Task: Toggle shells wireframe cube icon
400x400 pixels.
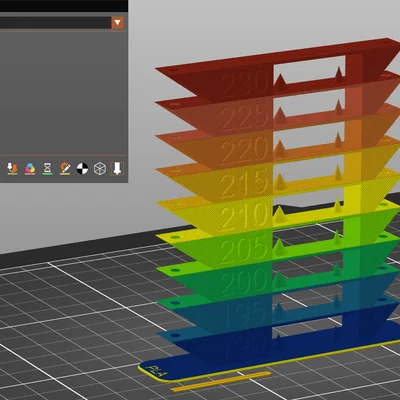Action: [x=100, y=169]
